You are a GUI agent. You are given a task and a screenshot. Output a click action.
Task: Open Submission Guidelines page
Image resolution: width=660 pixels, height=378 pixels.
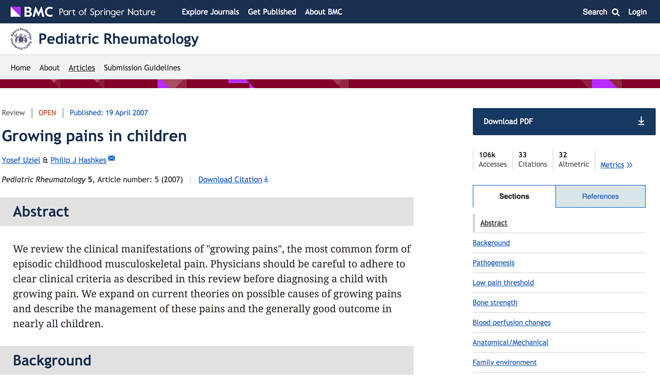pyautogui.click(x=142, y=68)
